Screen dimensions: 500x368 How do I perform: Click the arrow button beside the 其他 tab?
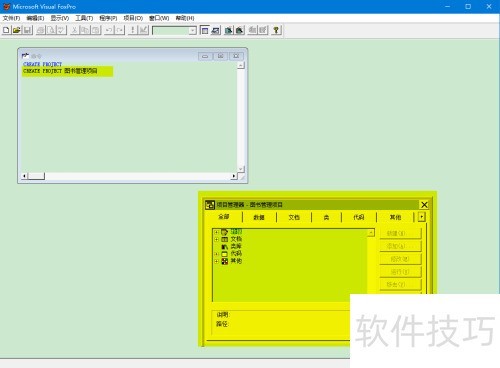(422, 217)
